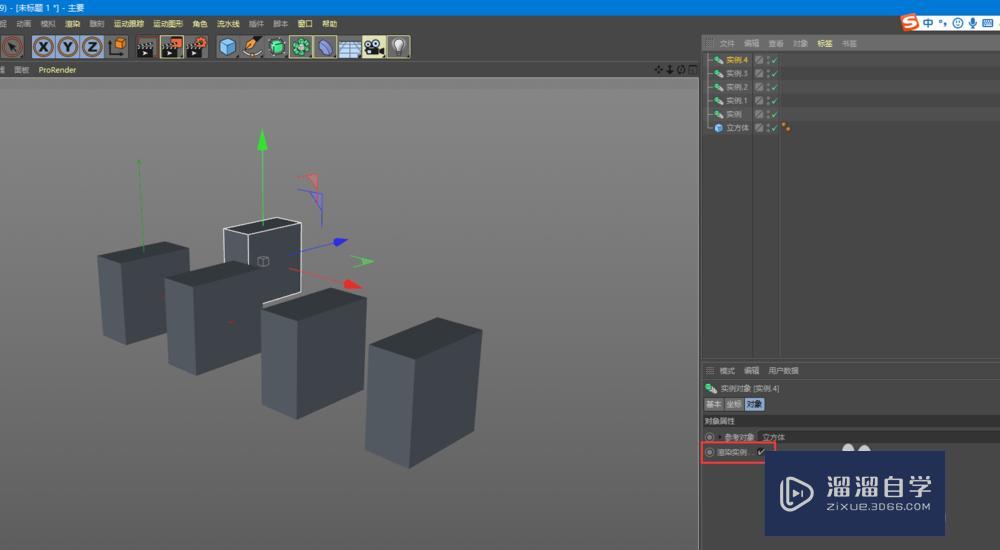The width and height of the screenshot is (1000, 550).
Task: Open object manager 书签 menu
Action: [849, 43]
